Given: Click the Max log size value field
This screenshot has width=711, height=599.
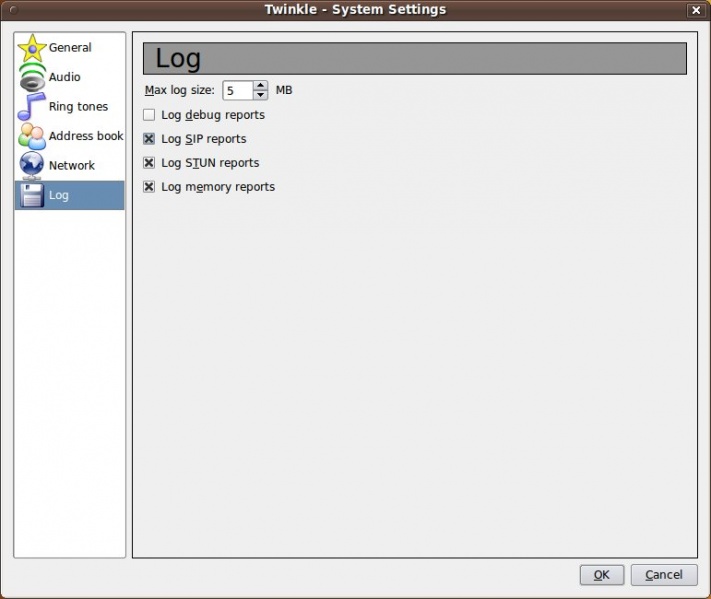Looking at the screenshot, I should [237, 91].
